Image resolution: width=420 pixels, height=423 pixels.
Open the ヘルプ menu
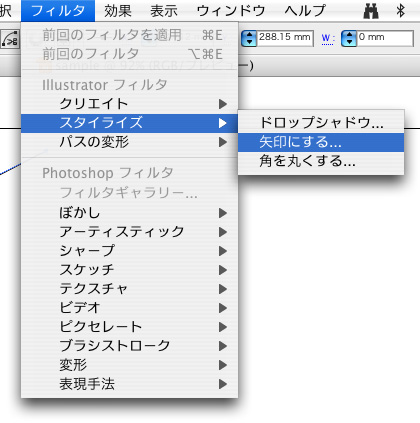click(305, 11)
